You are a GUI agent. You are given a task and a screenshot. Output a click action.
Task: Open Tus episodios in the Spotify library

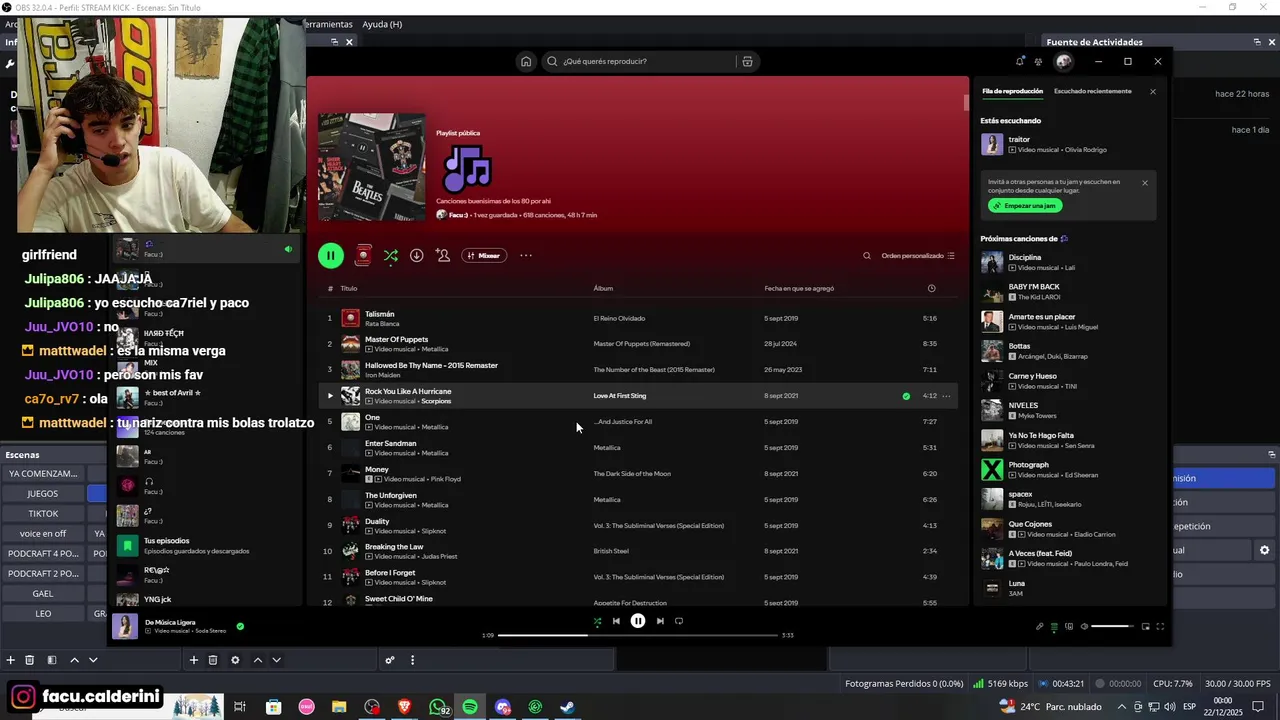[207, 546]
